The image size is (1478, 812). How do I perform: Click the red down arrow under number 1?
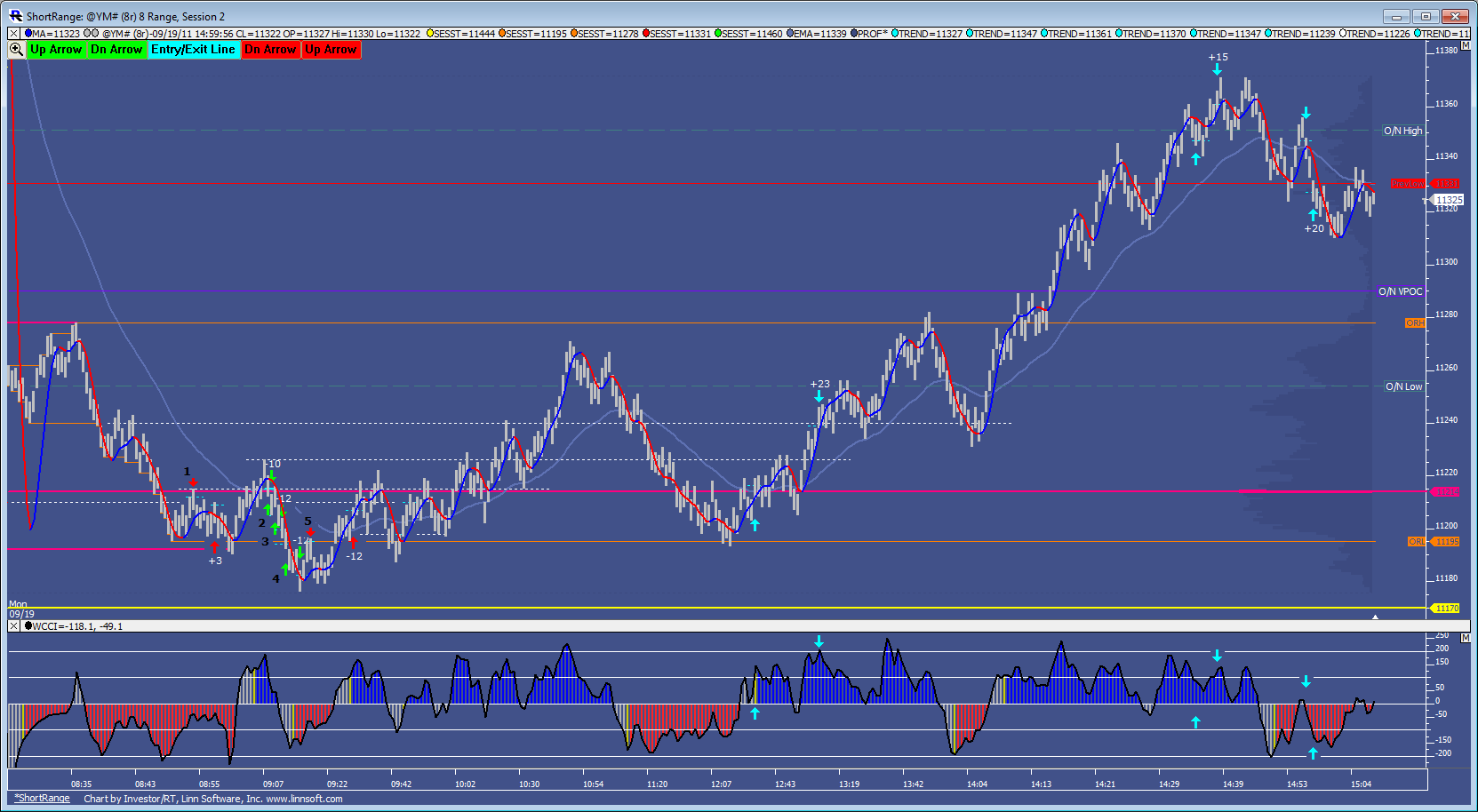(193, 482)
